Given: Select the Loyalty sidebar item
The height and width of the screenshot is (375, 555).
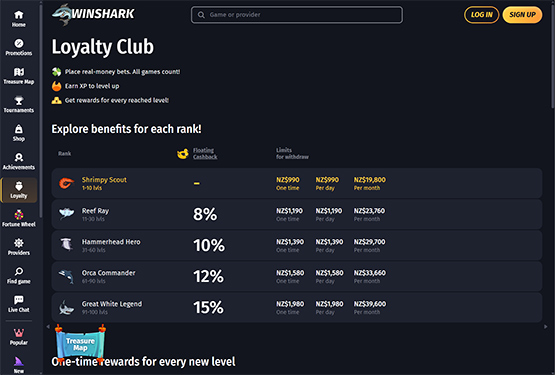Looking at the screenshot, I should 19,190.
